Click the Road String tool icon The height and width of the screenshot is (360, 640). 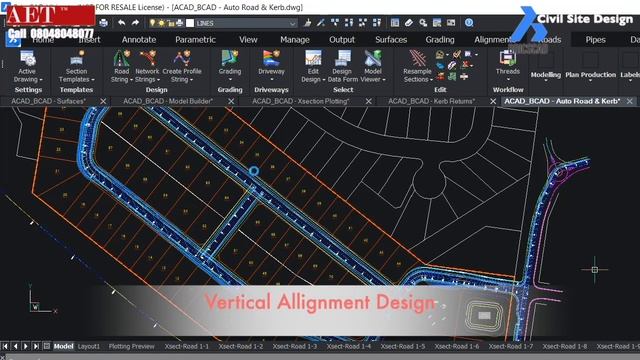pyautogui.click(x=121, y=58)
